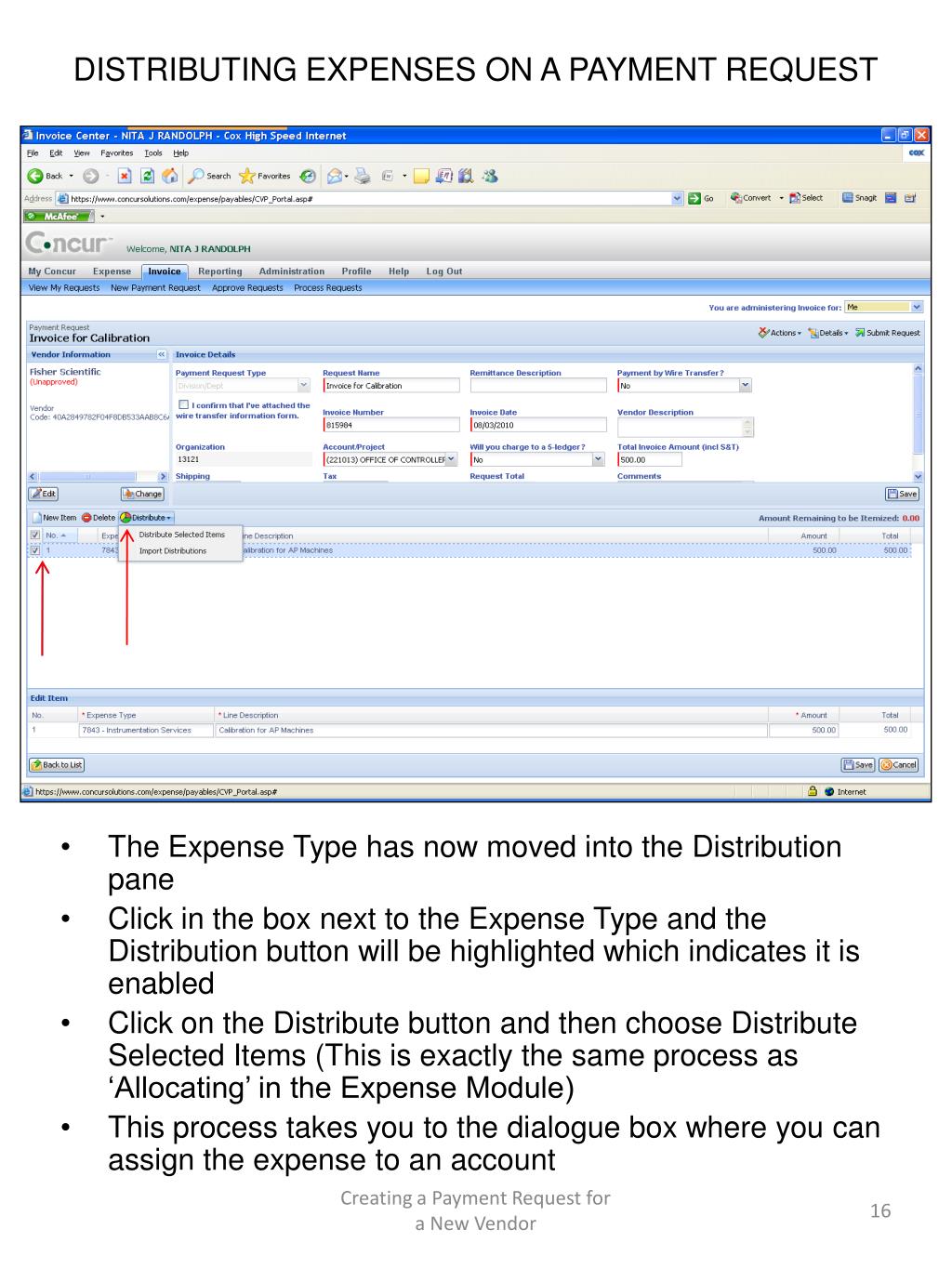Screen dimensions: 952x1269
Task: Open the Reporting tab
Action: [220, 271]
